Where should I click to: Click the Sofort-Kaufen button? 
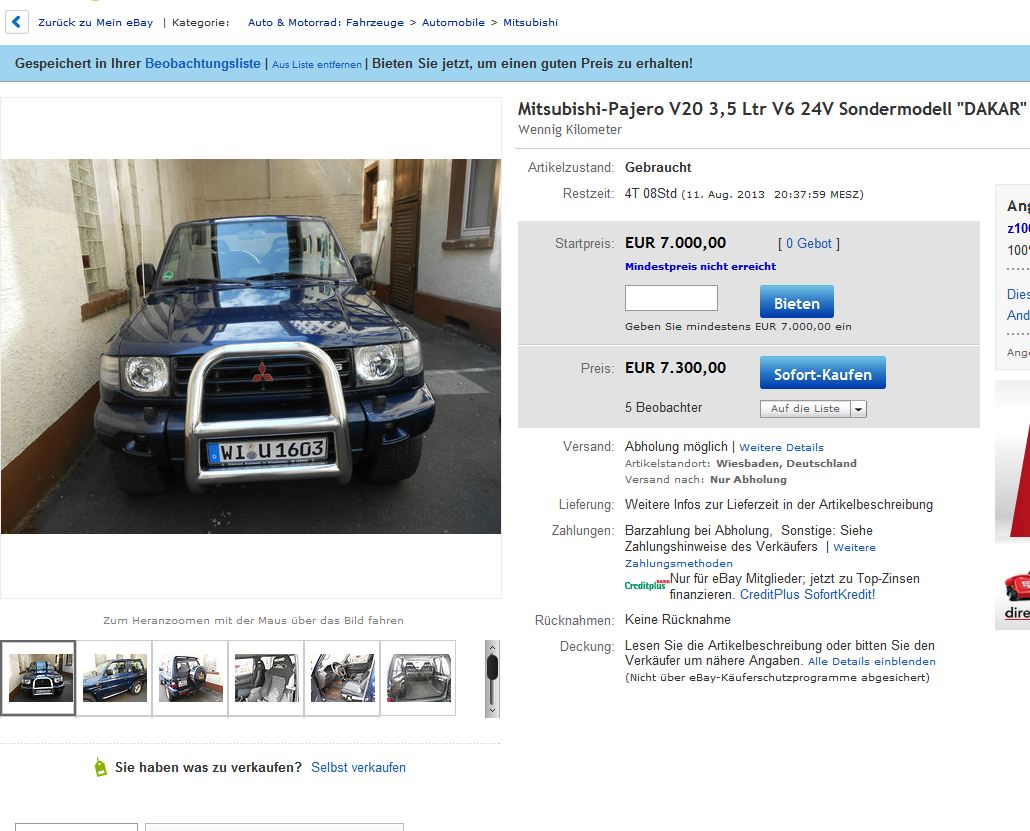point(822,373)
